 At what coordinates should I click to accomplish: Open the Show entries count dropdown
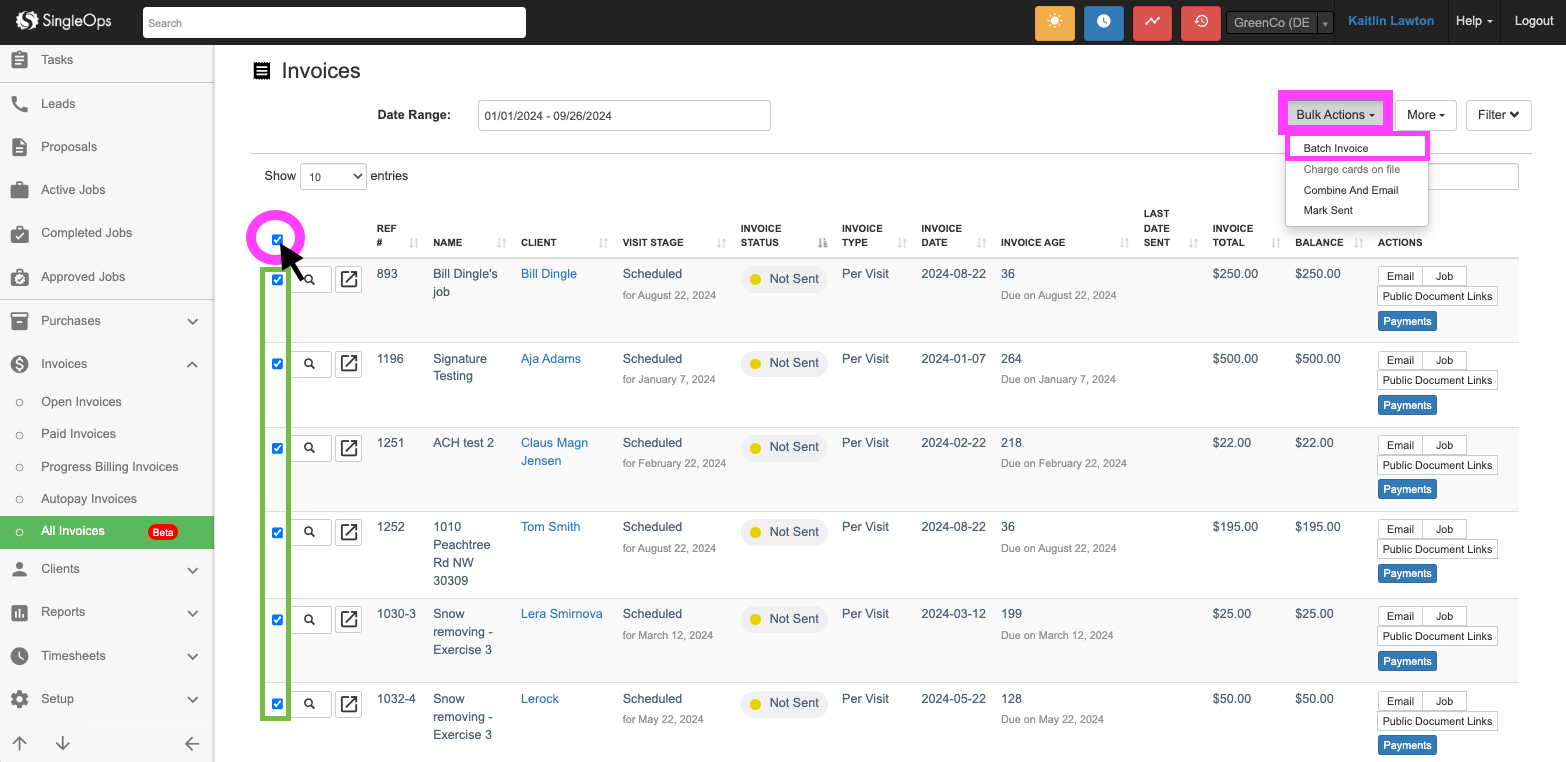coord(333,177)
